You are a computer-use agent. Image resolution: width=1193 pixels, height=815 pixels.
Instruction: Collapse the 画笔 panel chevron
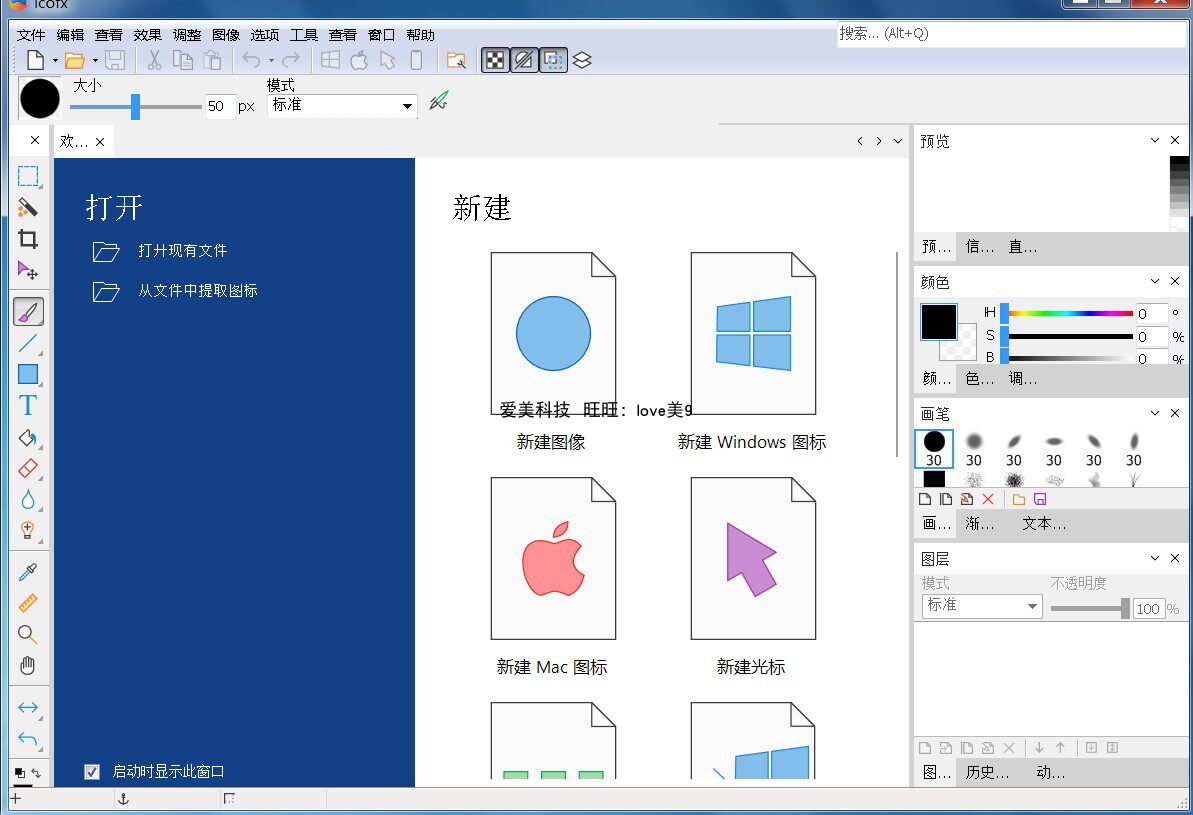point(1155,412)
